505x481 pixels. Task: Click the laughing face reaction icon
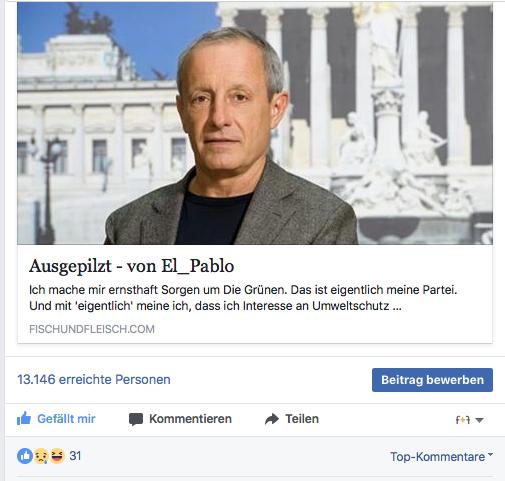[x=57, y=456]
